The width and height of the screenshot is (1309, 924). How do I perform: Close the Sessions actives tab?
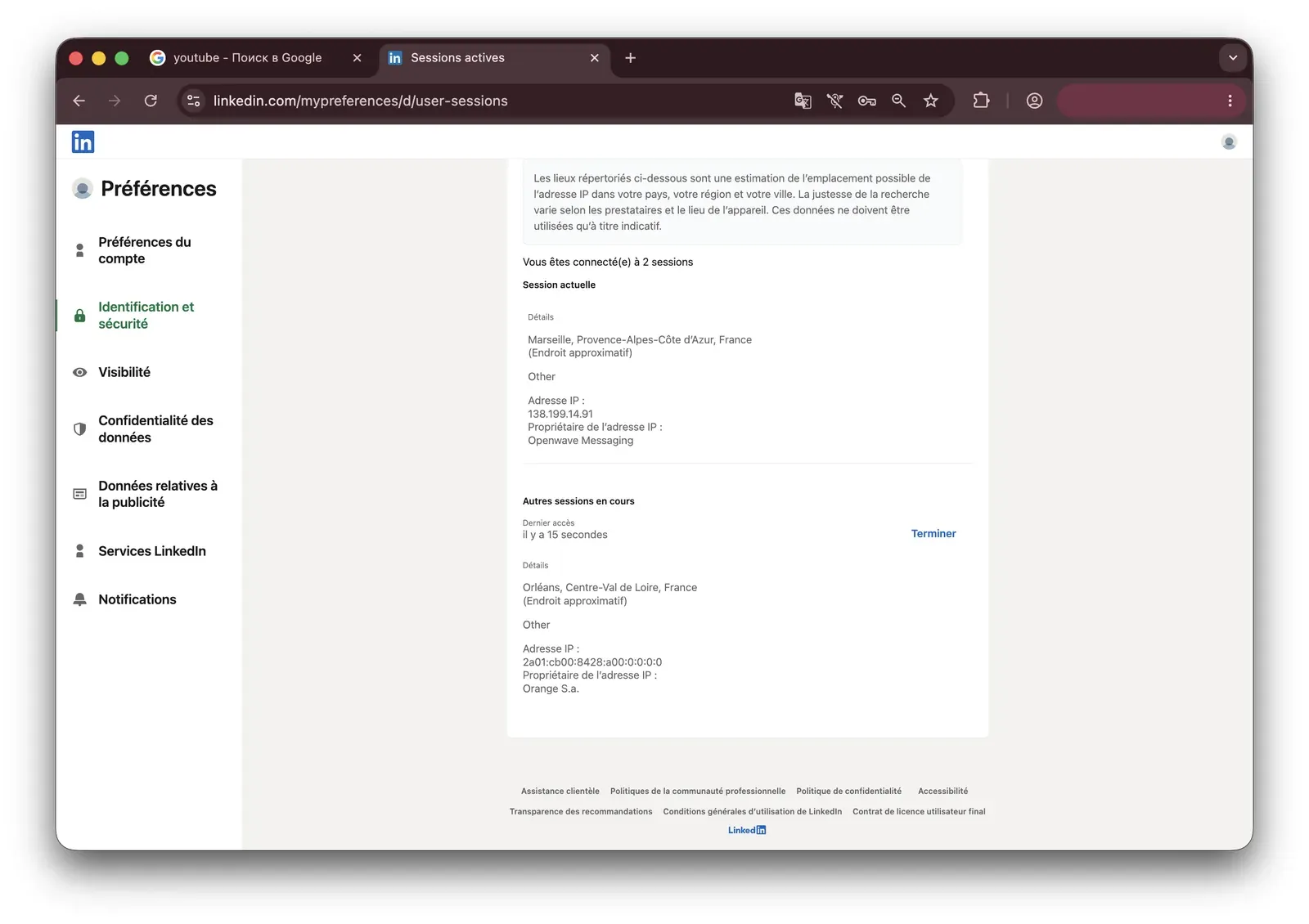[595, 58]
